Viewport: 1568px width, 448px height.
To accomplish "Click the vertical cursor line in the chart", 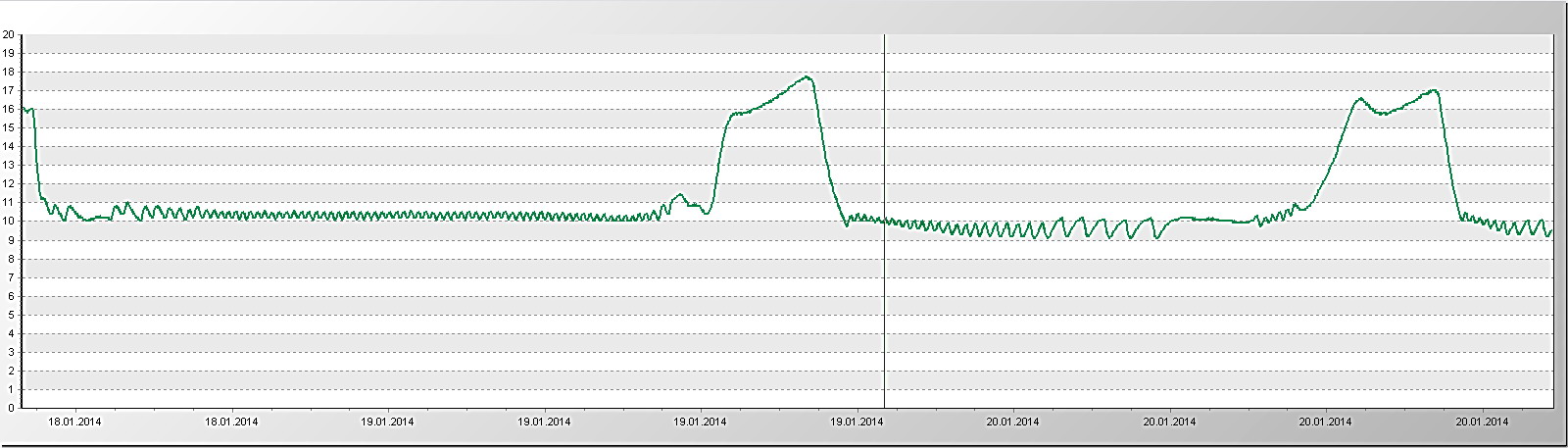I will (x=884, y=294).
